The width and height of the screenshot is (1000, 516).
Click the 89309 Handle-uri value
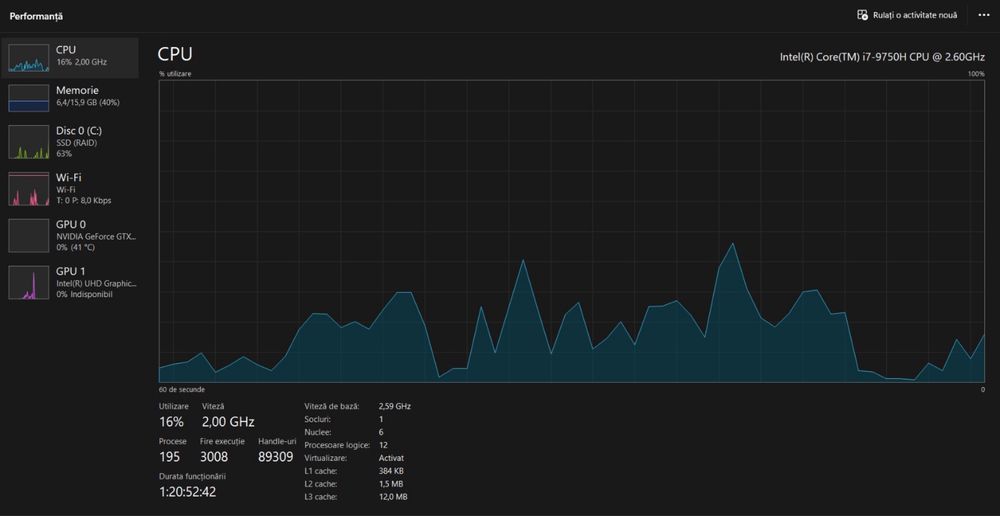tap(276, 457)
